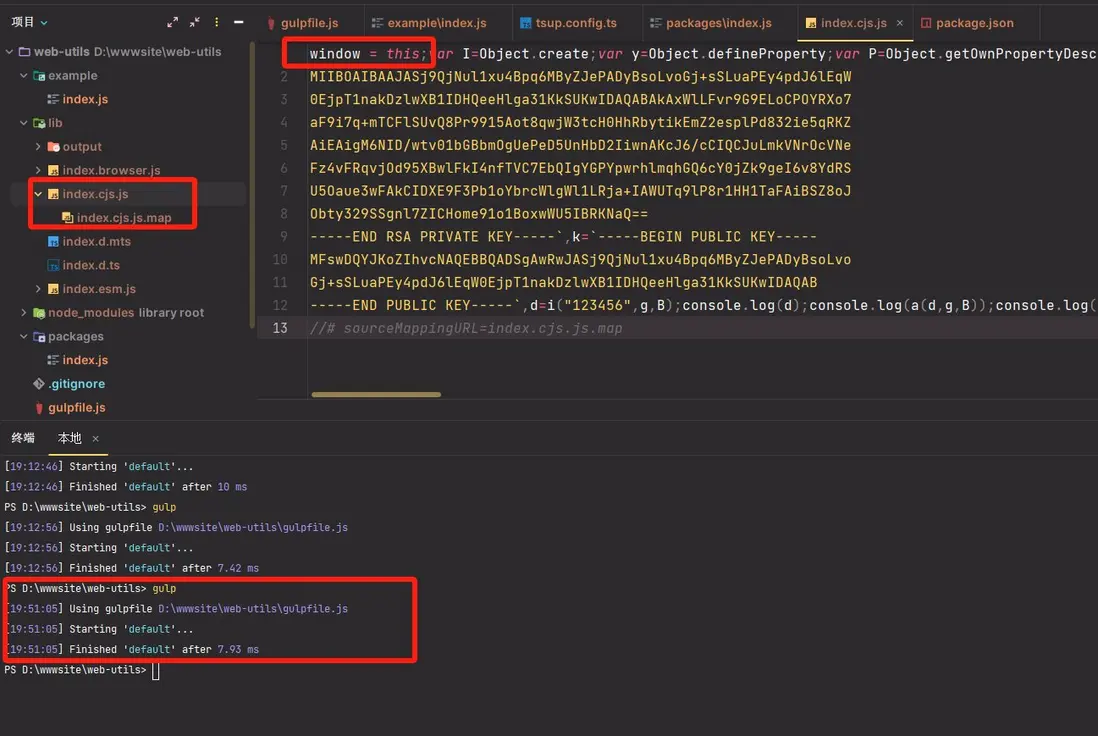Open the Project view dropdown

pyautogui.click(x=29, y=22)
